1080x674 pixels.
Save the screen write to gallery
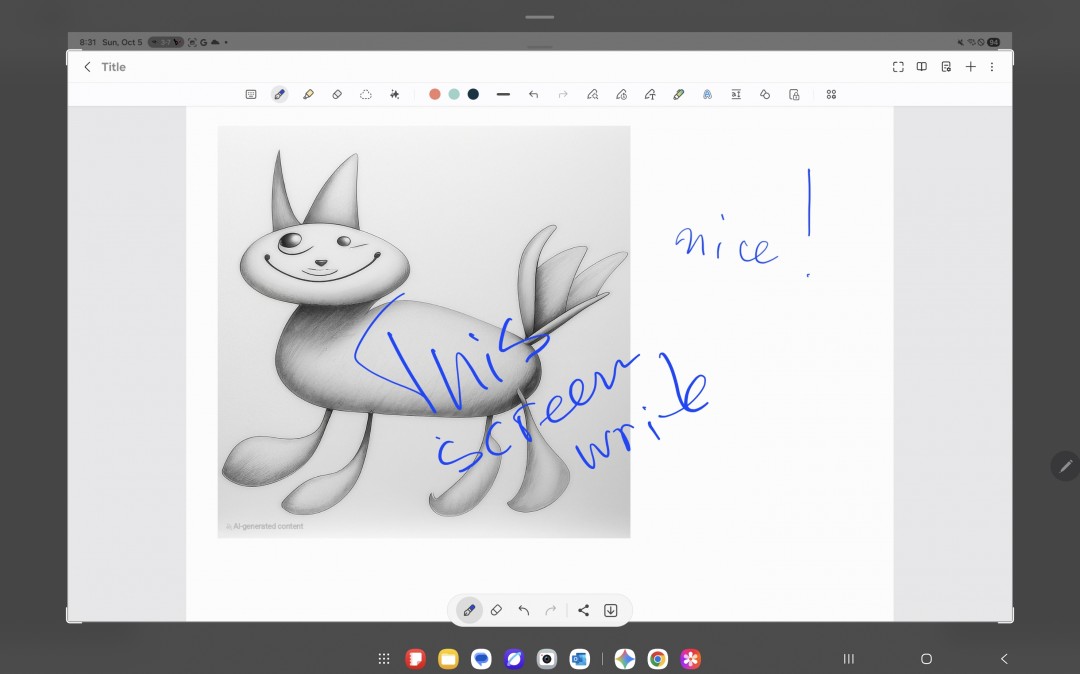[611, 610]
